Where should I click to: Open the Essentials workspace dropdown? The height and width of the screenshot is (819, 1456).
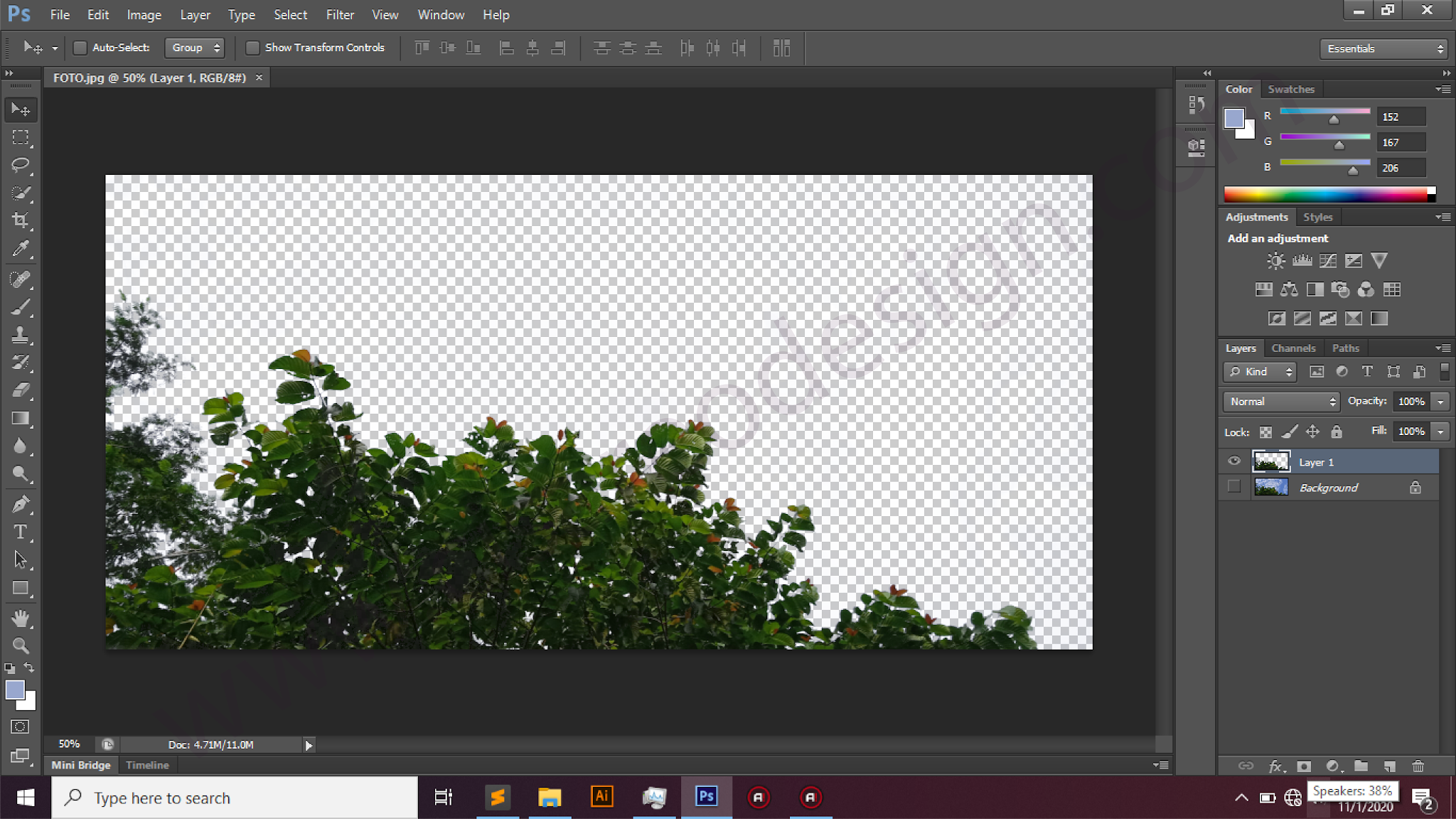(1382, 48)
